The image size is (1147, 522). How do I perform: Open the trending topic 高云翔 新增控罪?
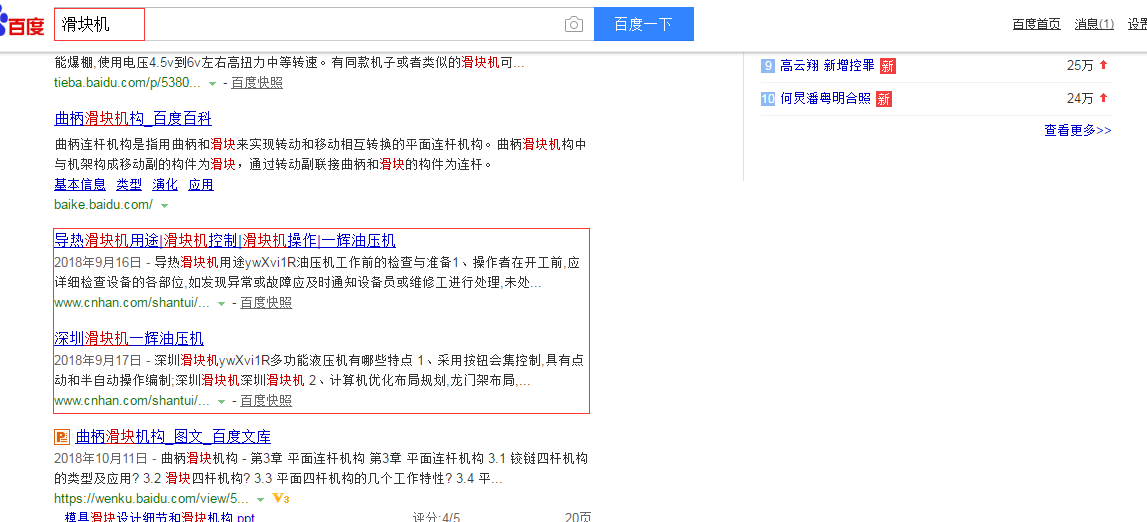point(827,65)
